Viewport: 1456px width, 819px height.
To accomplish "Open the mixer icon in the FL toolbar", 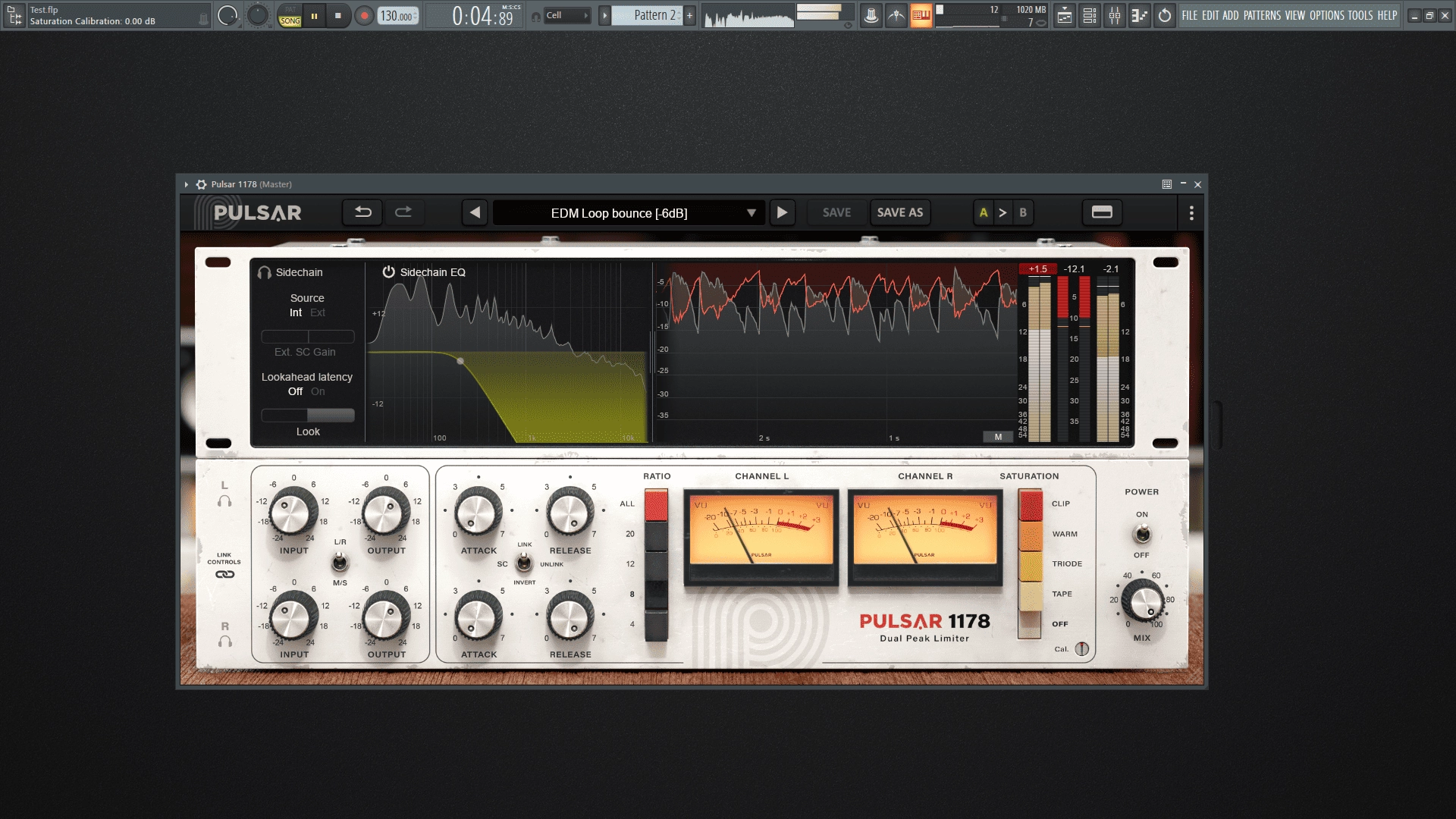I will click(x=1115, y=15).
